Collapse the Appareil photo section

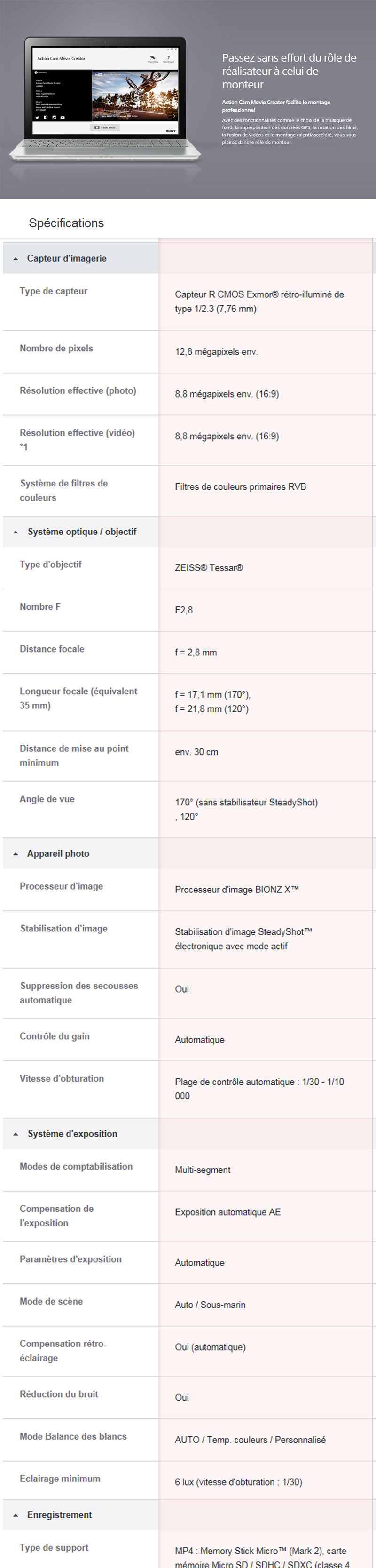(16, 854)
